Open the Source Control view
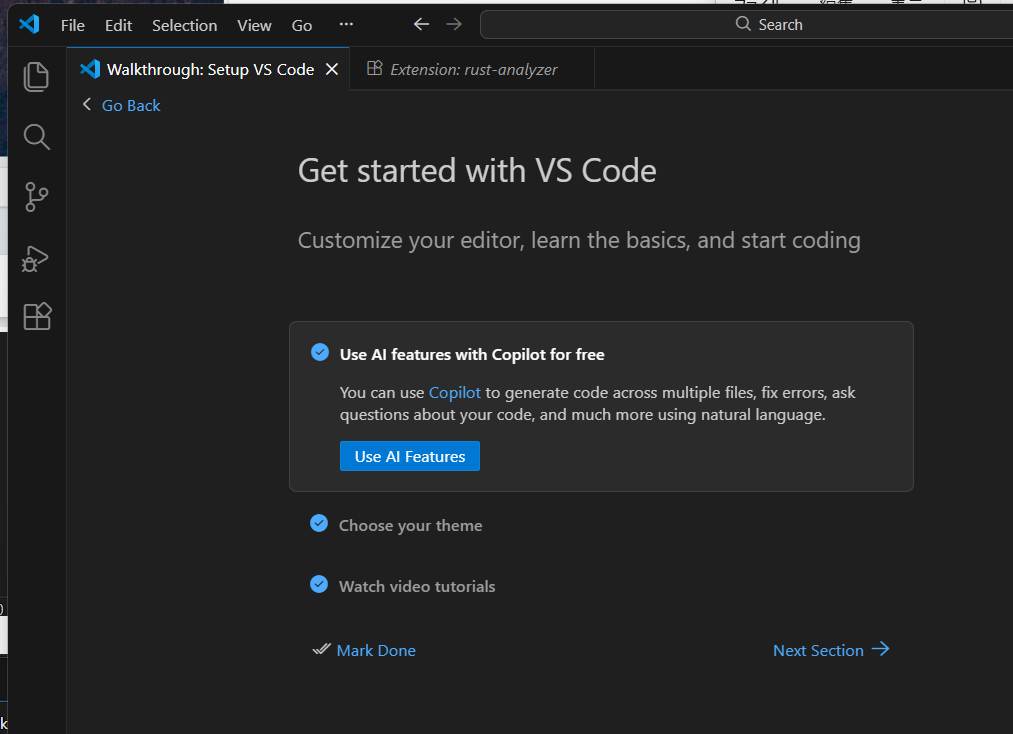 click(36, 197)
